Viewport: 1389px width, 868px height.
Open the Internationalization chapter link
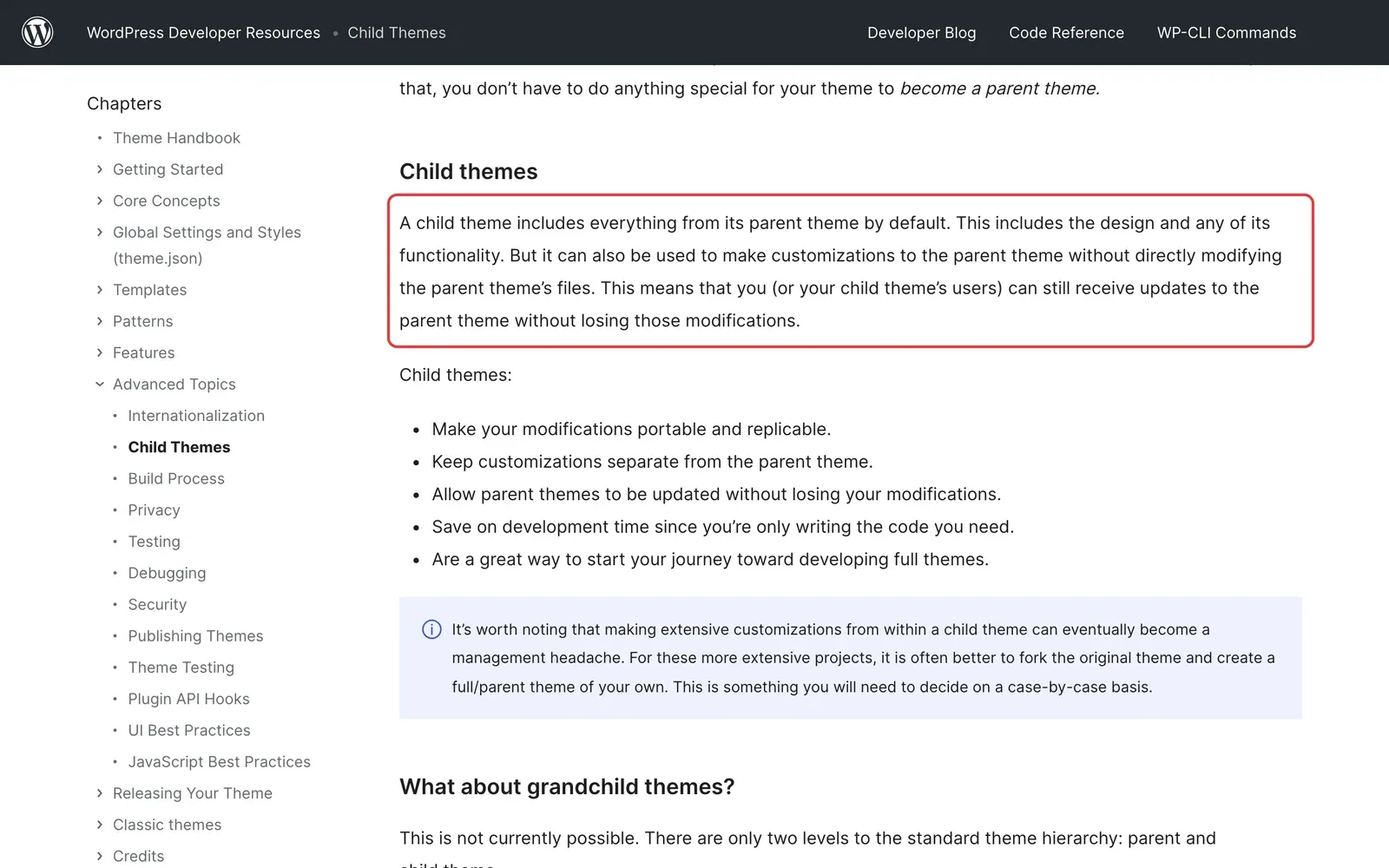196,416
